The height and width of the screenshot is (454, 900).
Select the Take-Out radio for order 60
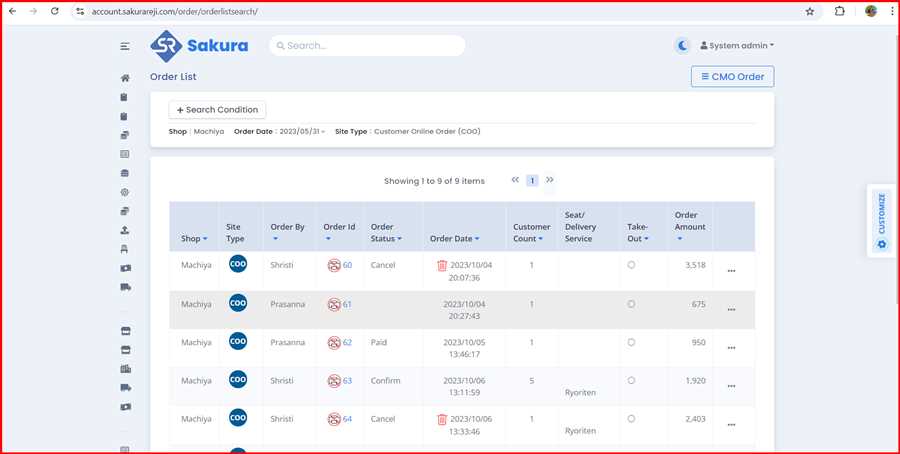(631, 265)
